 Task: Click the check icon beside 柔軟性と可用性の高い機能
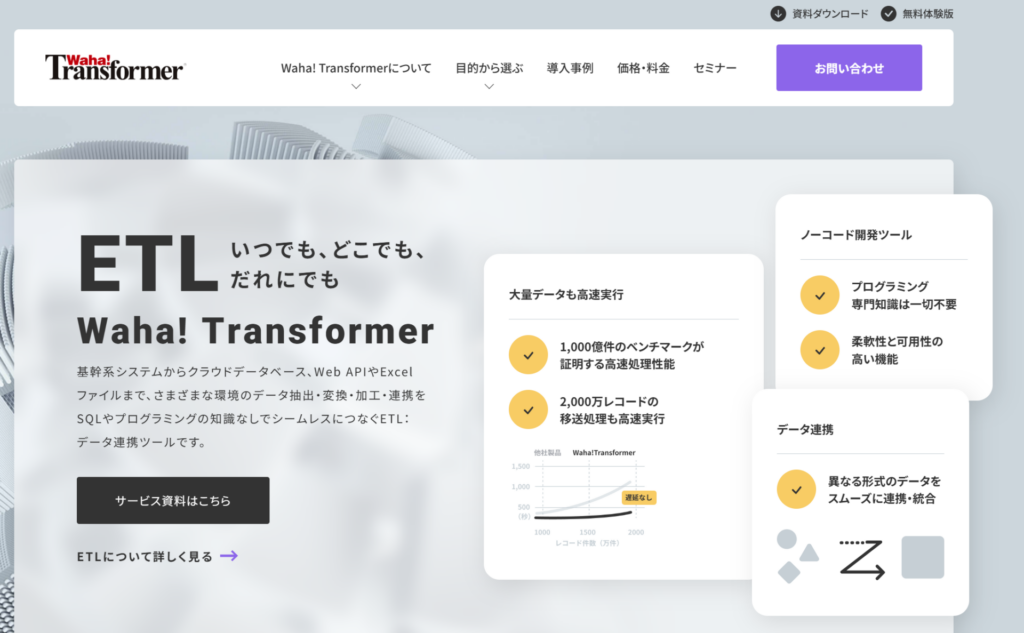coord(820,350)
